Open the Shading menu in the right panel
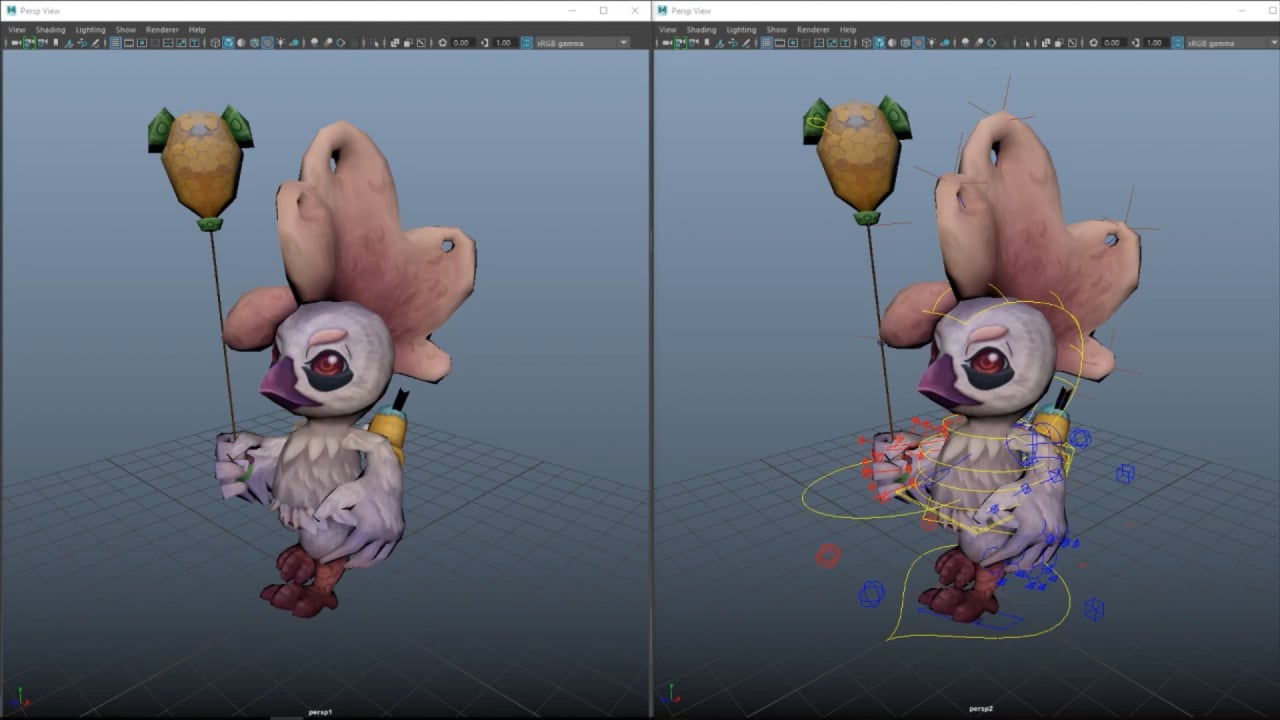1280x720 pixels. [x=701, y=30]
